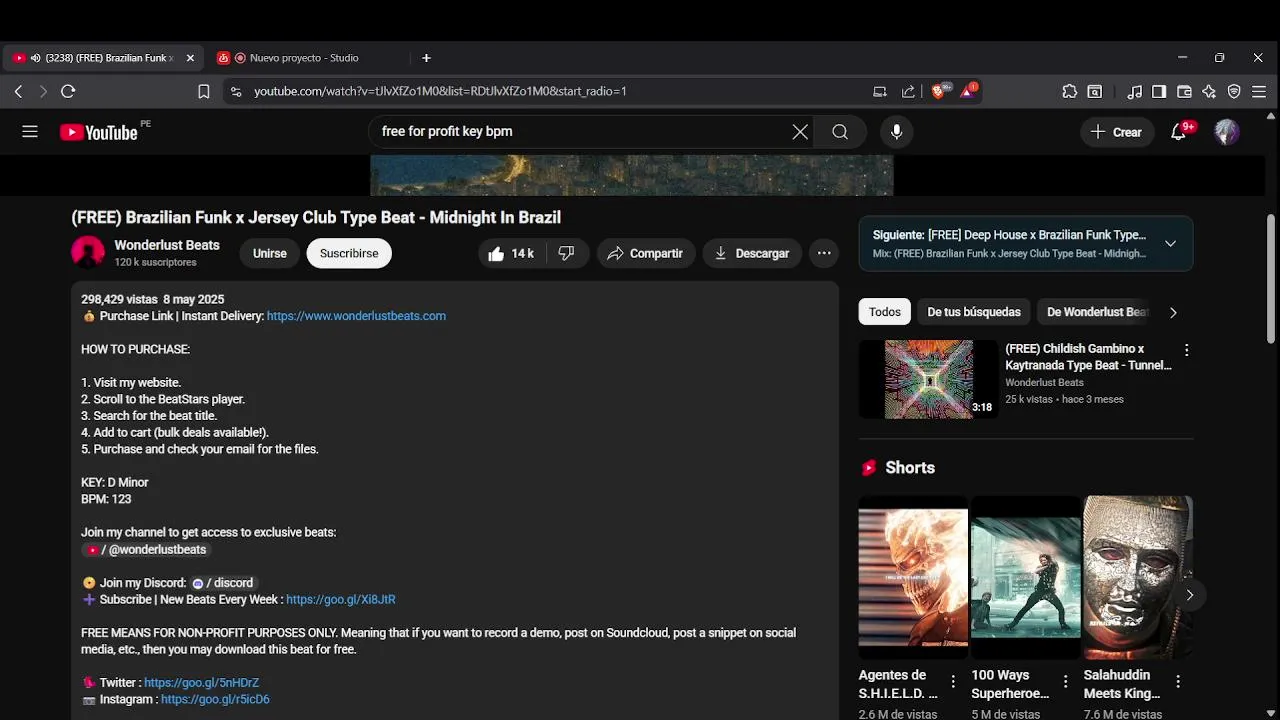Open the media control music note icon
This screenshot has height=720, width=1280.
click(x=1134, y=91)
